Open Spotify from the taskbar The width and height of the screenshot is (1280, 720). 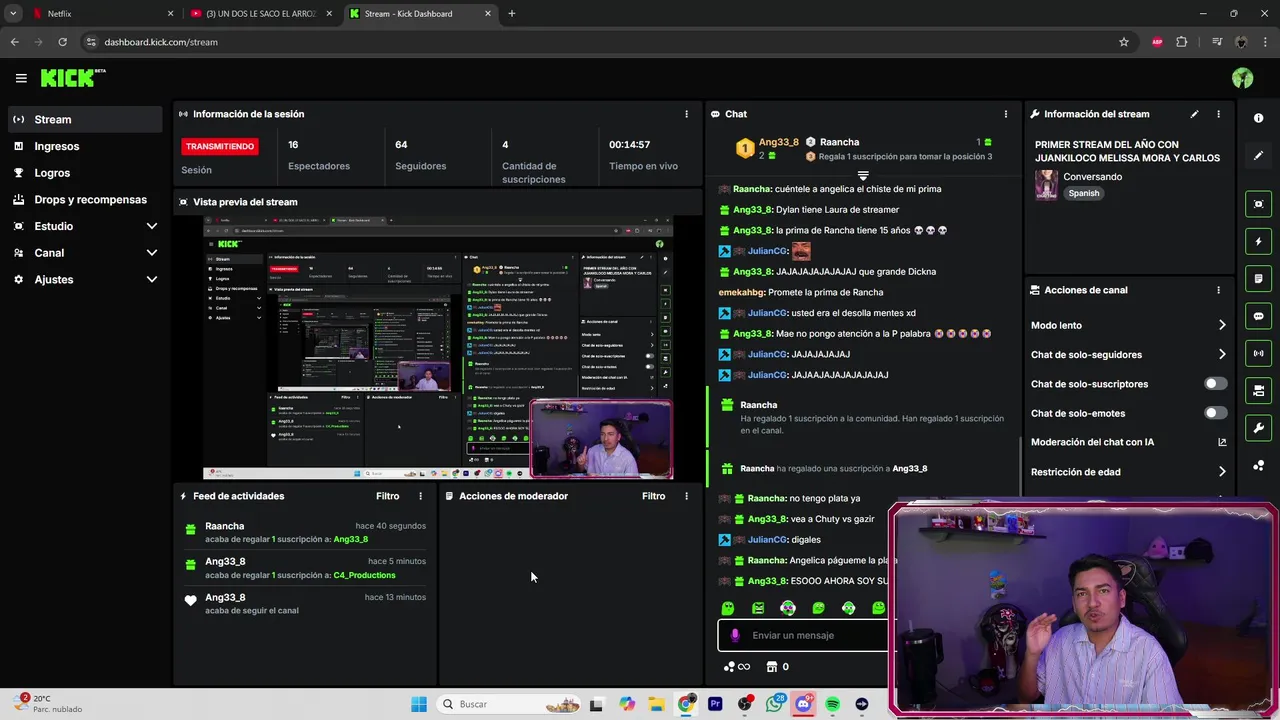pyautogui.click(x=833, y=704)
